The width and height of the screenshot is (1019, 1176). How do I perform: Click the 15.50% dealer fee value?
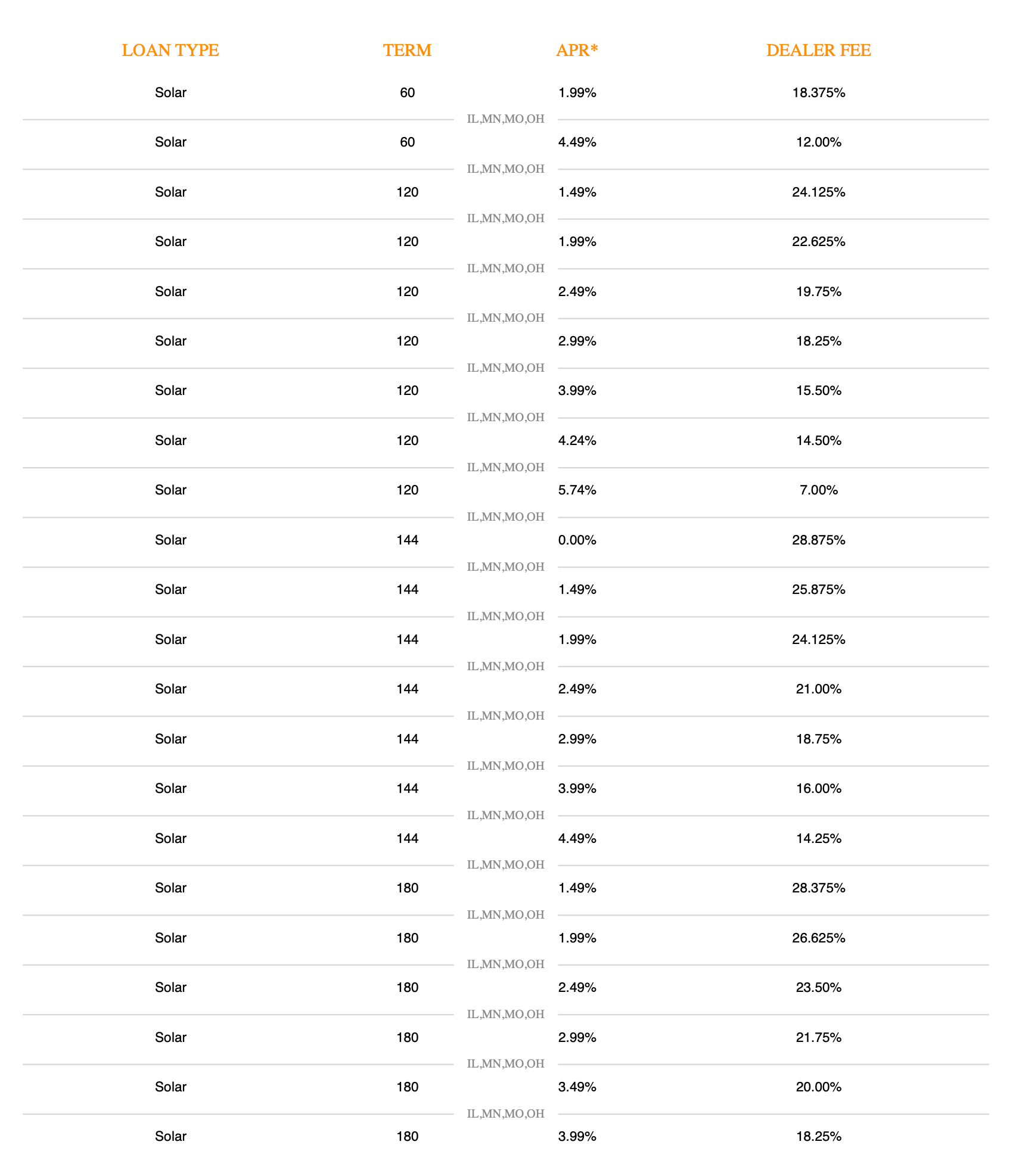(x=818, y=391)
